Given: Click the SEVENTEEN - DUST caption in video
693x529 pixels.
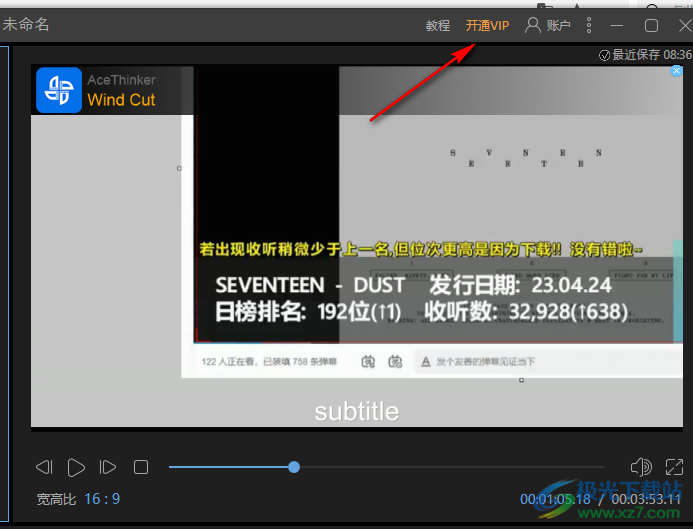Looking at the screenshot, I should [x=310, y=285].
